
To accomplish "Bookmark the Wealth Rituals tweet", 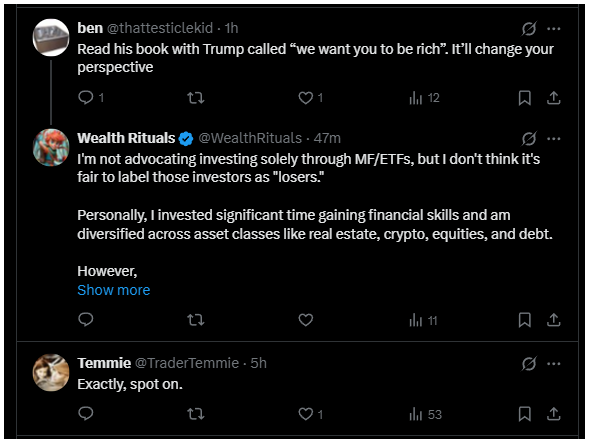I will coord(524,320).
